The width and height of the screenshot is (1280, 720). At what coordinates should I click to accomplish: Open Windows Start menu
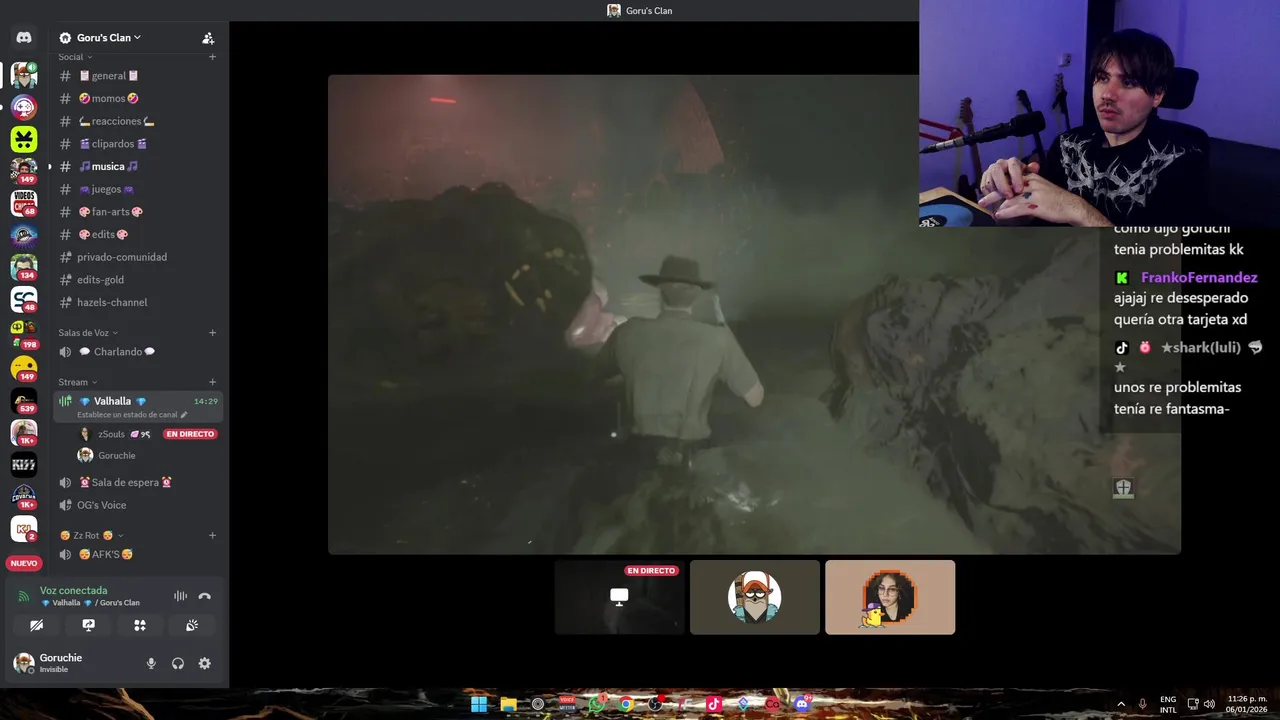[479, 704]
